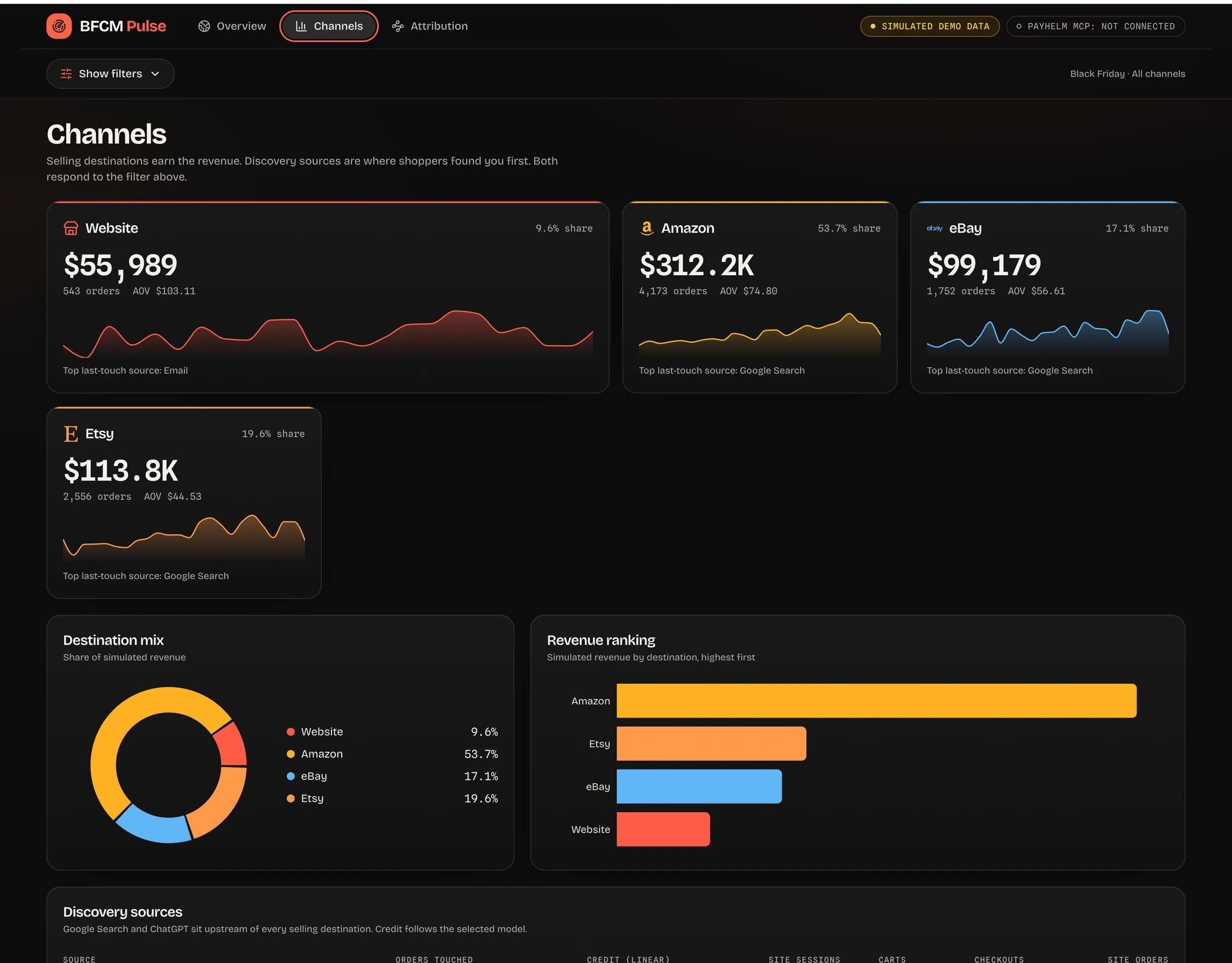Click the CREDIT (LINEAR) column header
1232x963 pixels.
pyautogui.click(x=628, y=959)
